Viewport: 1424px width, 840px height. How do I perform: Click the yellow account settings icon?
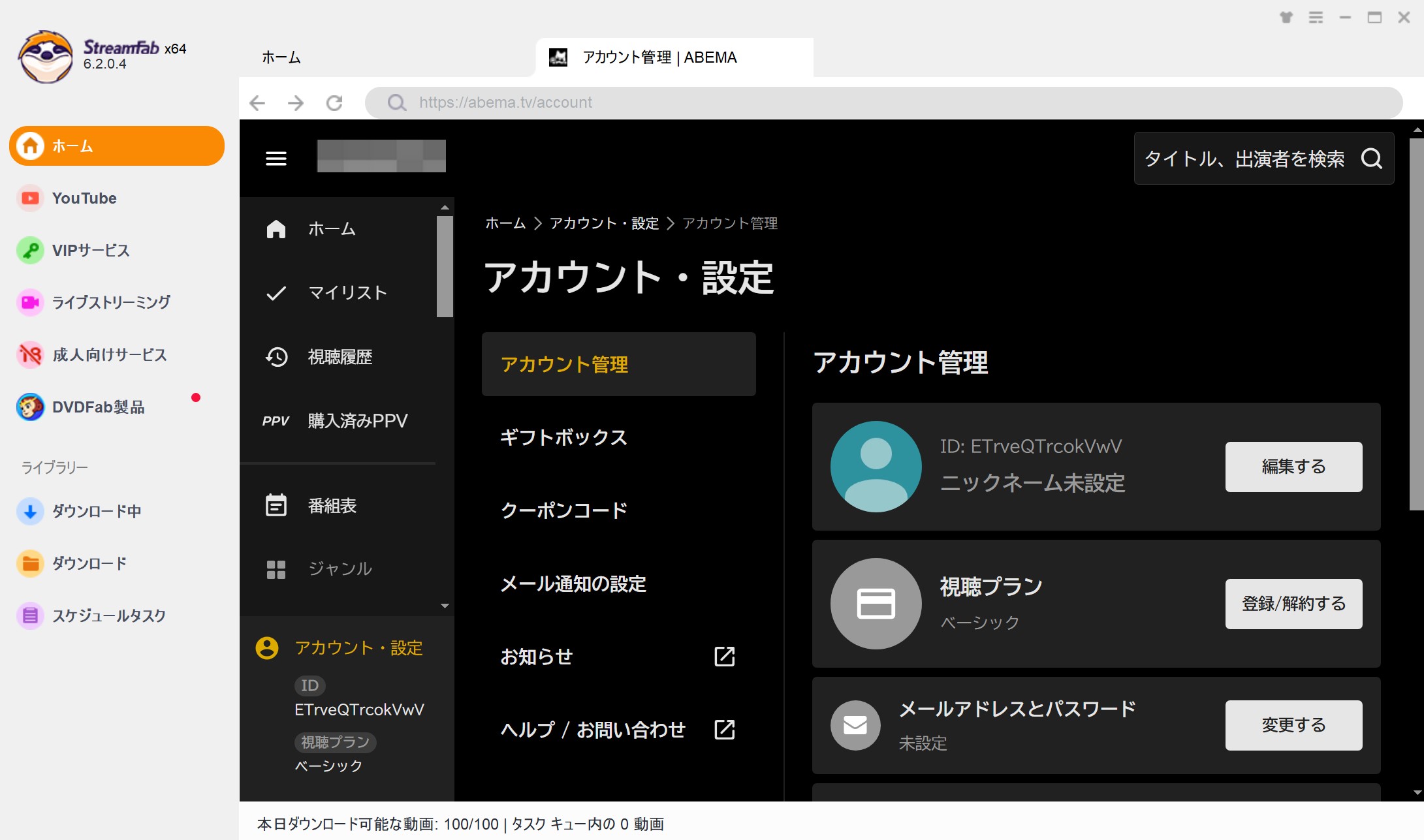[x=267, y=648]
